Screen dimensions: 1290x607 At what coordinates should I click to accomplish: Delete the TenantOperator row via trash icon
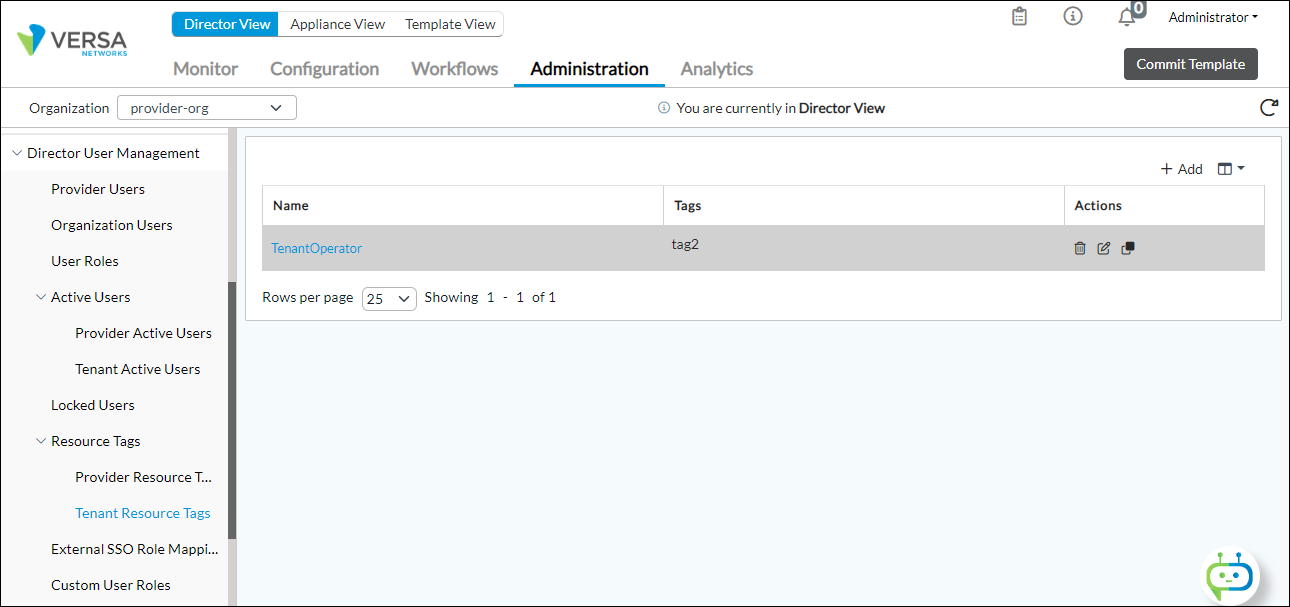pos(1080,248)
